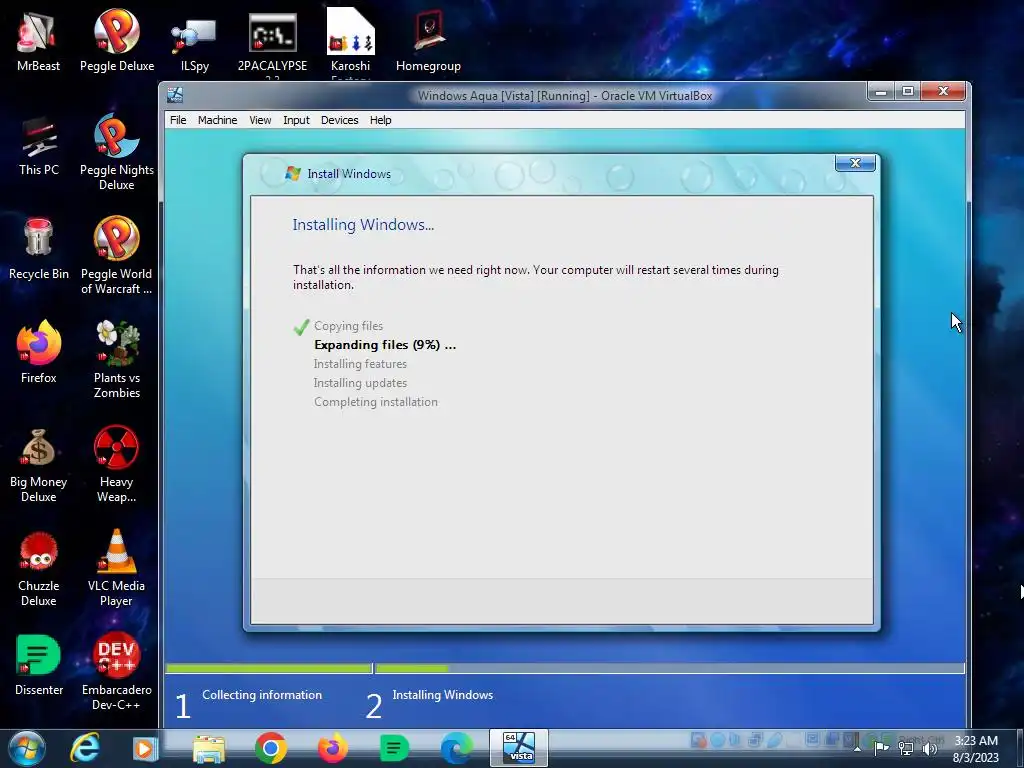
Task: Open the VirtualBox Help menu
Action: point(380,120)
